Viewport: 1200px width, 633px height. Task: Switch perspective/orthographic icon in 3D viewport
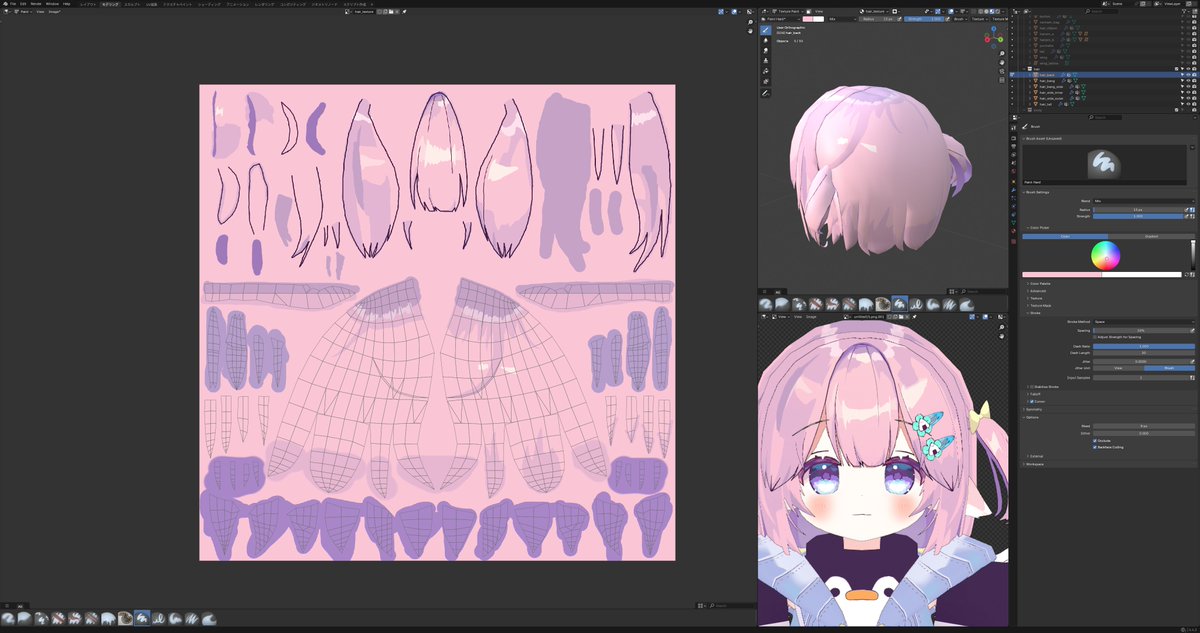point(1002,80)
